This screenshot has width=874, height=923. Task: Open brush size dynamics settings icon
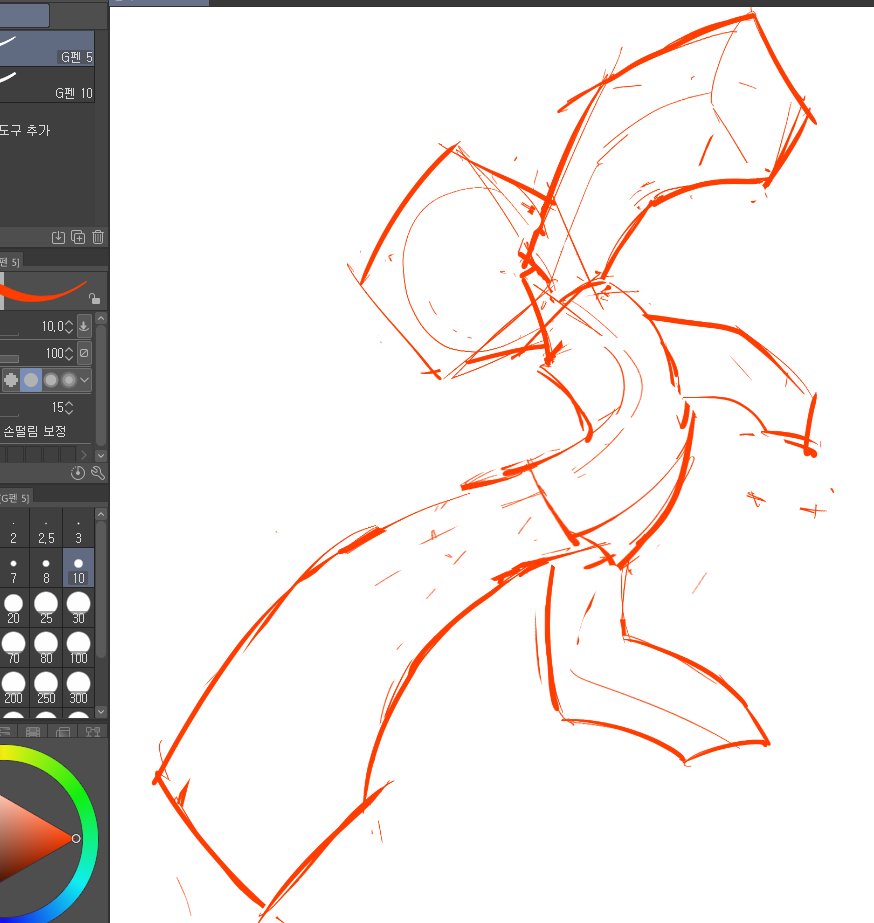pyautogui.click(x=84, y=326)
